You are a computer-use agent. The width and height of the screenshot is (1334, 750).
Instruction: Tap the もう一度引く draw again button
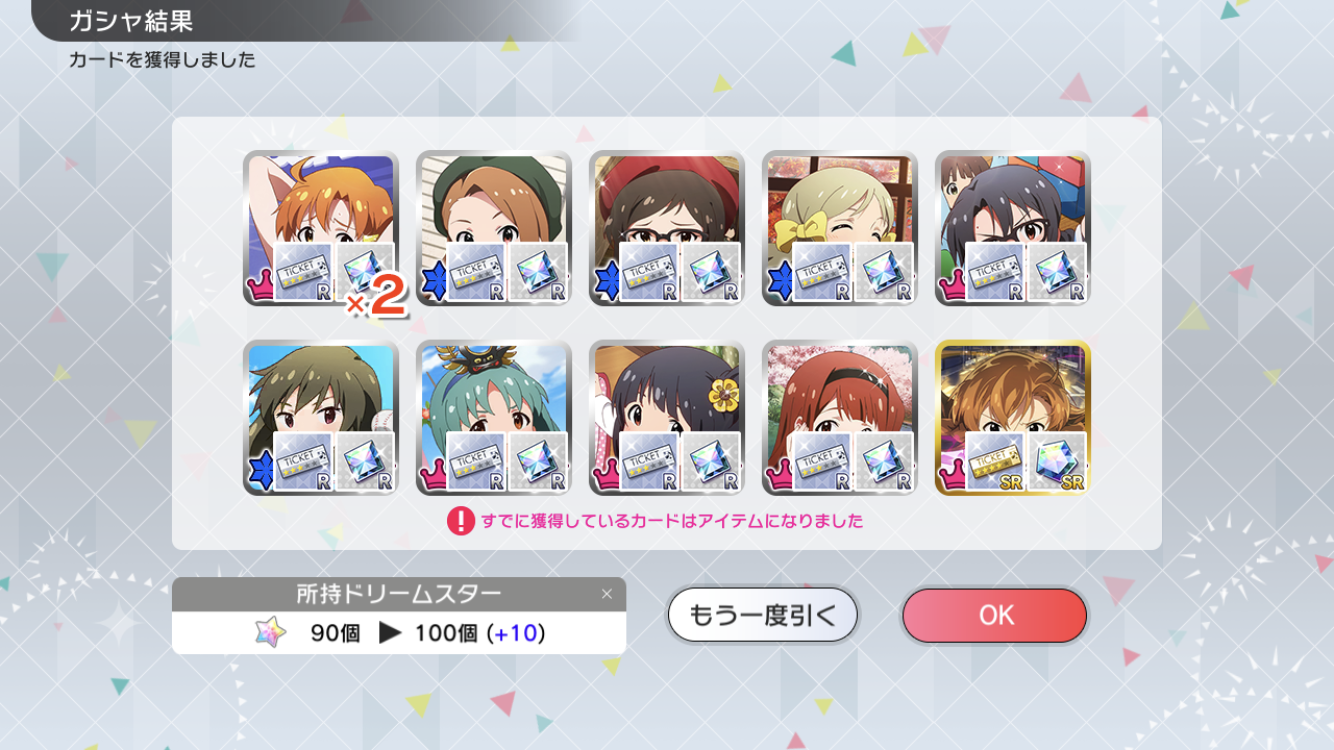click(x=762, y=615)
